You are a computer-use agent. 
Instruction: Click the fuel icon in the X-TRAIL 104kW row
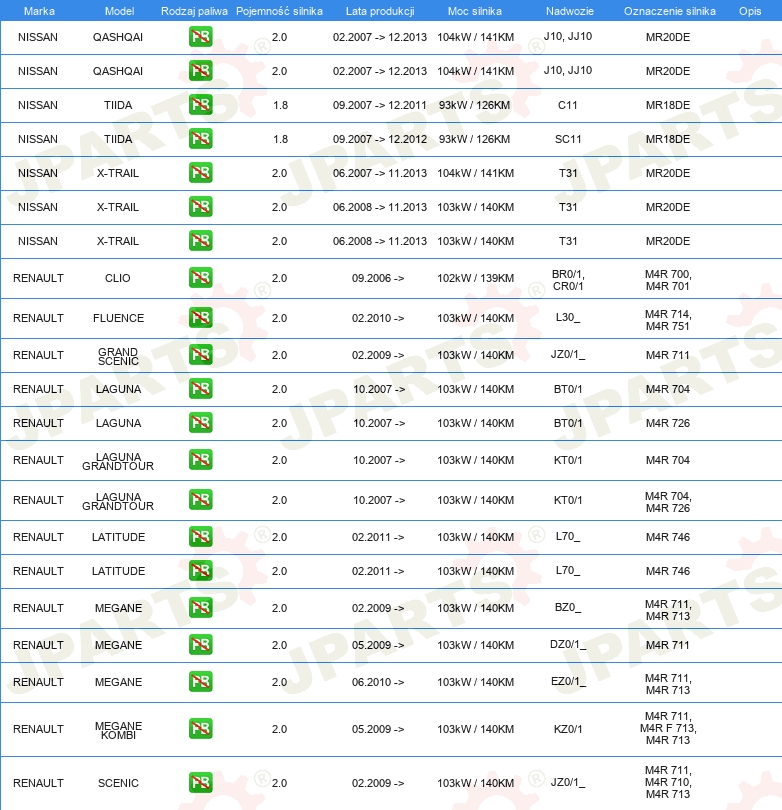point(200,173)
